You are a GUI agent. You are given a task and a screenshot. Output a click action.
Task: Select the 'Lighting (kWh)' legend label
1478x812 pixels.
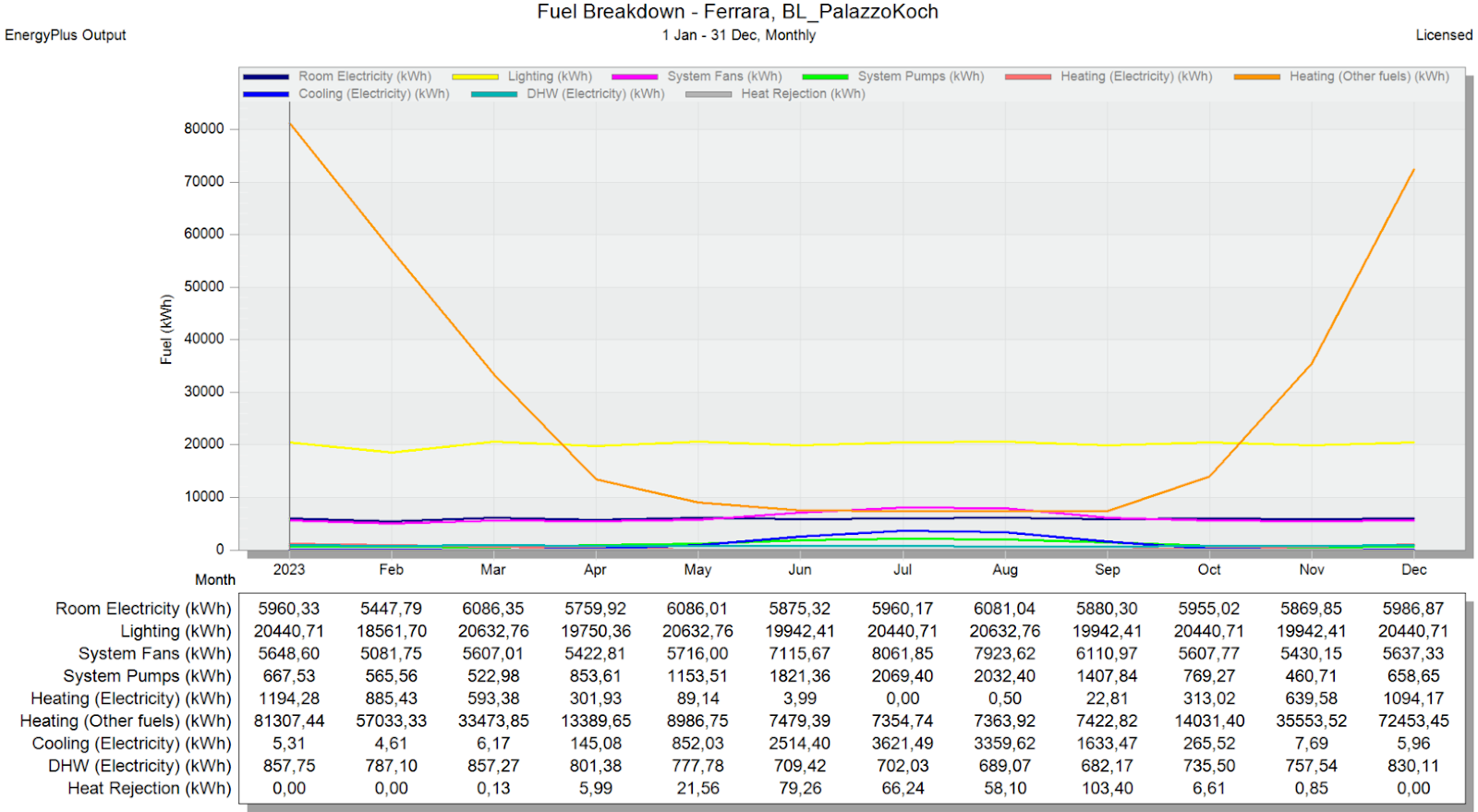[x=550, y=77]
